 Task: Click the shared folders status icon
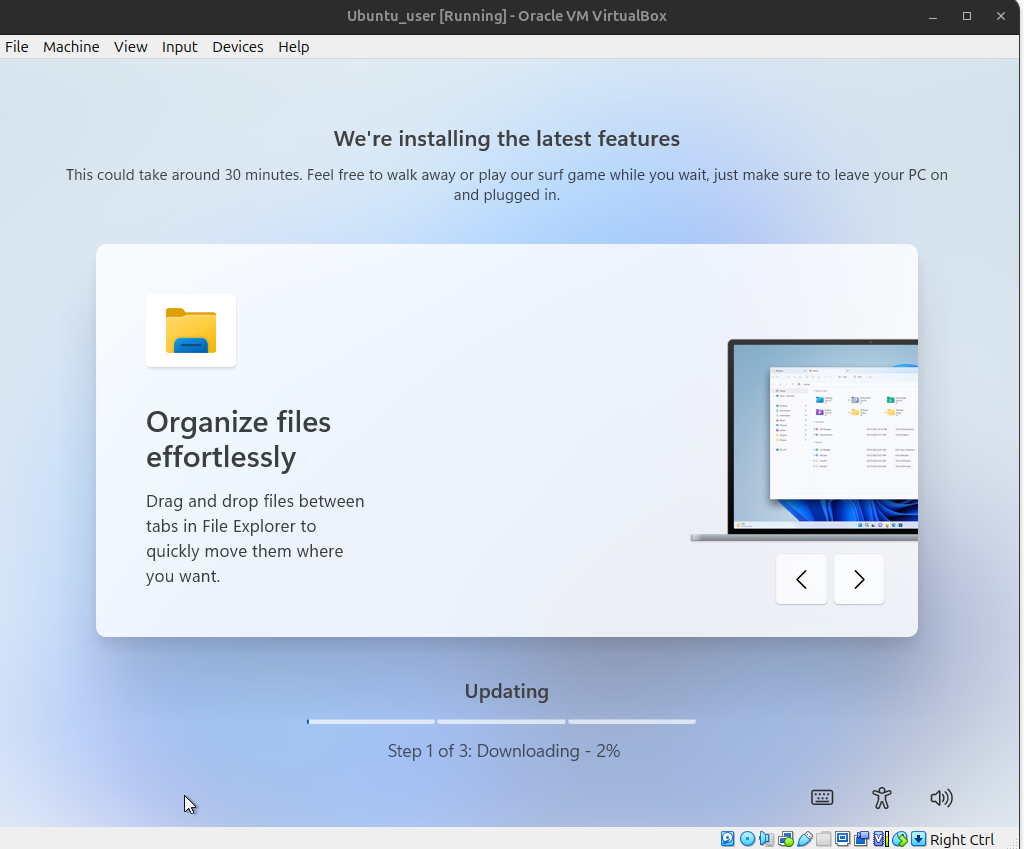click(824, 839)
